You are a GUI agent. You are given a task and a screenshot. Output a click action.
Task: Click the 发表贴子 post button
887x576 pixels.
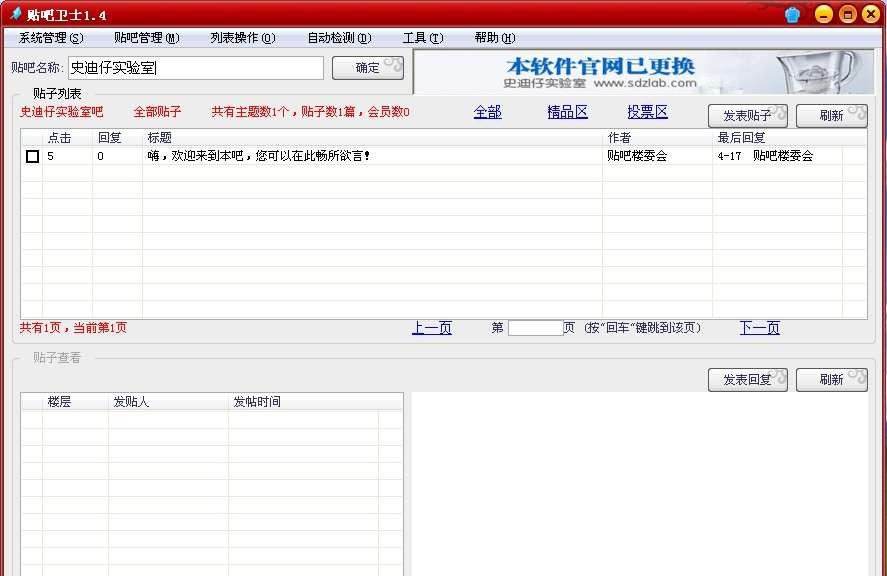point(747,115)
